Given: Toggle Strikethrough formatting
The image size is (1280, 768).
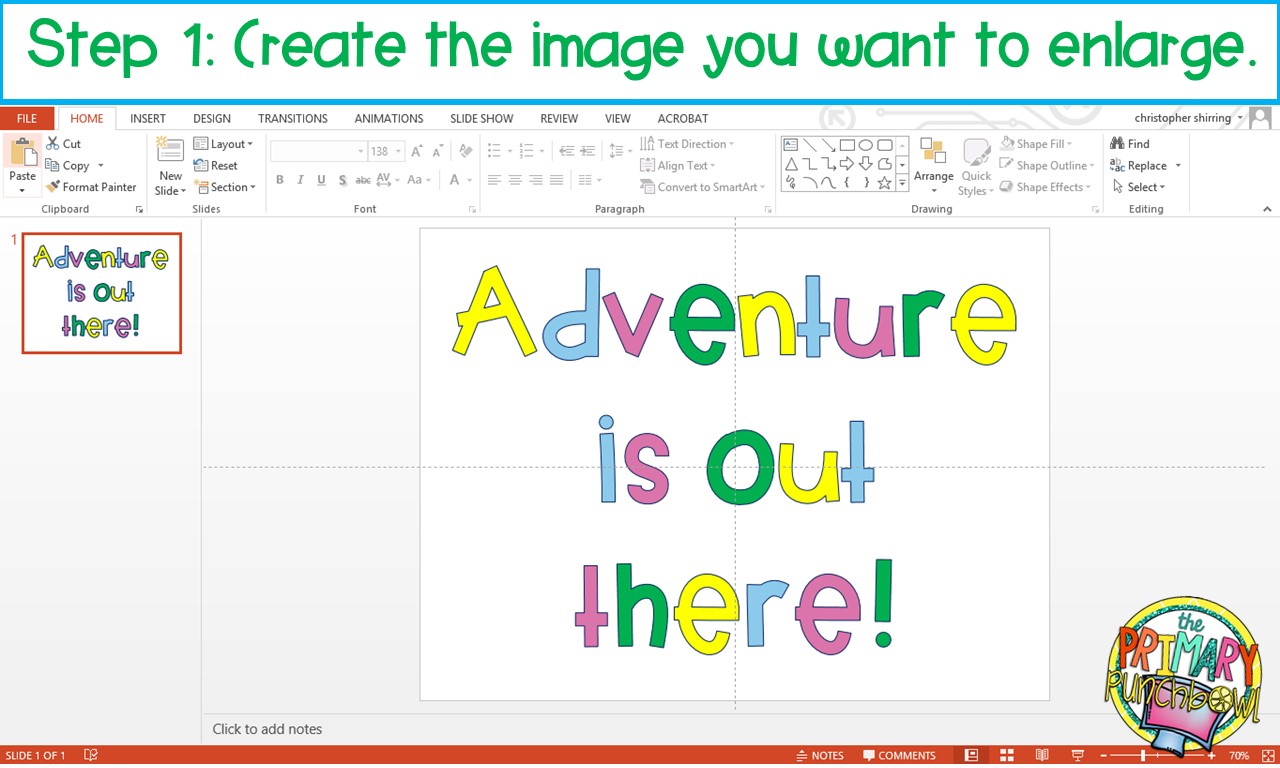Looking at the screenshot, I should [x=363, y=180].
